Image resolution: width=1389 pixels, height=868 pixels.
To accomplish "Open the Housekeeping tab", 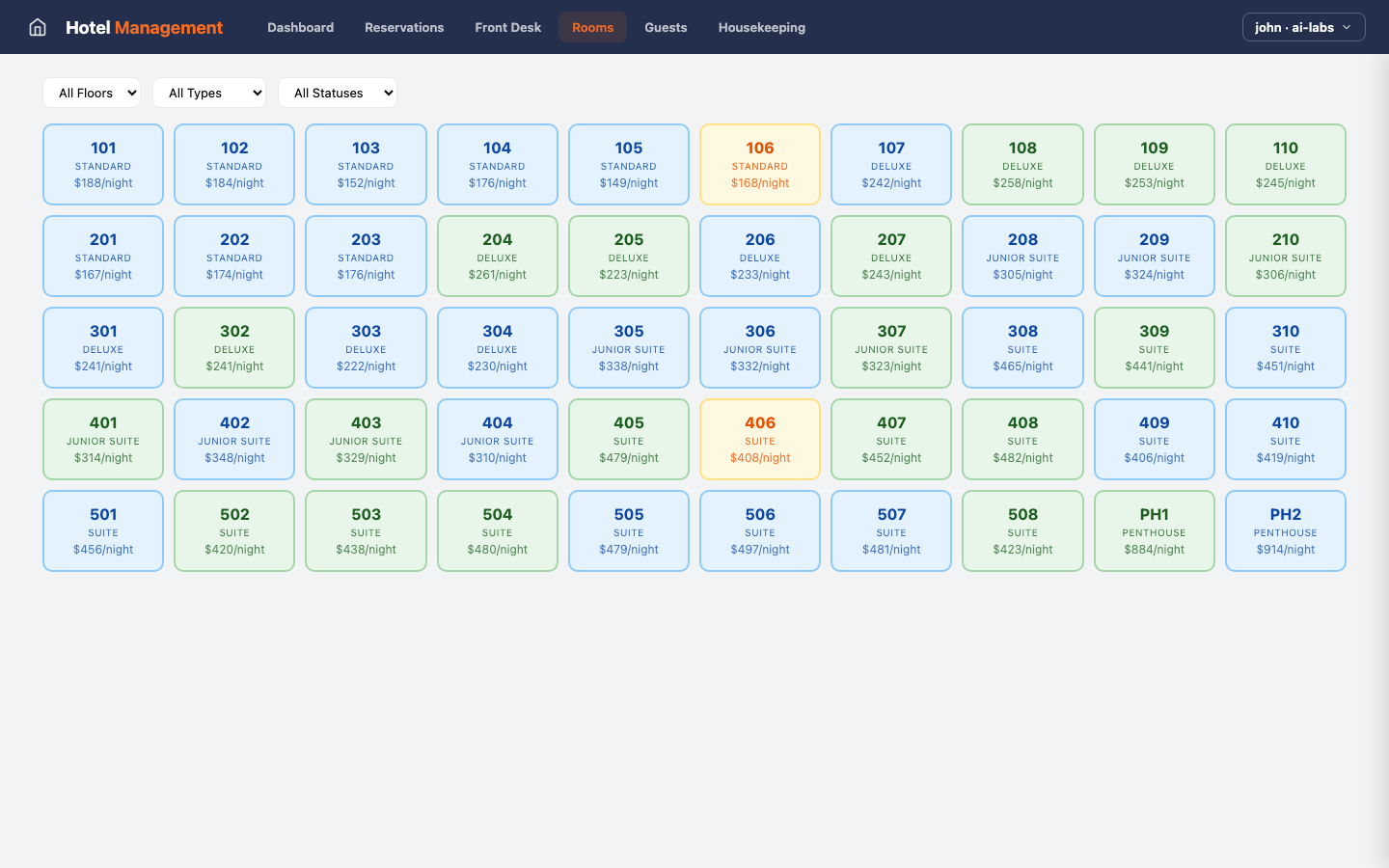I will click(761, 27).
